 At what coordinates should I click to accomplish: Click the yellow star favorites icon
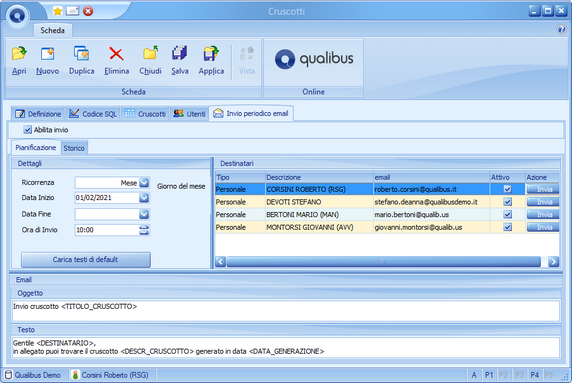pos(58,11)
